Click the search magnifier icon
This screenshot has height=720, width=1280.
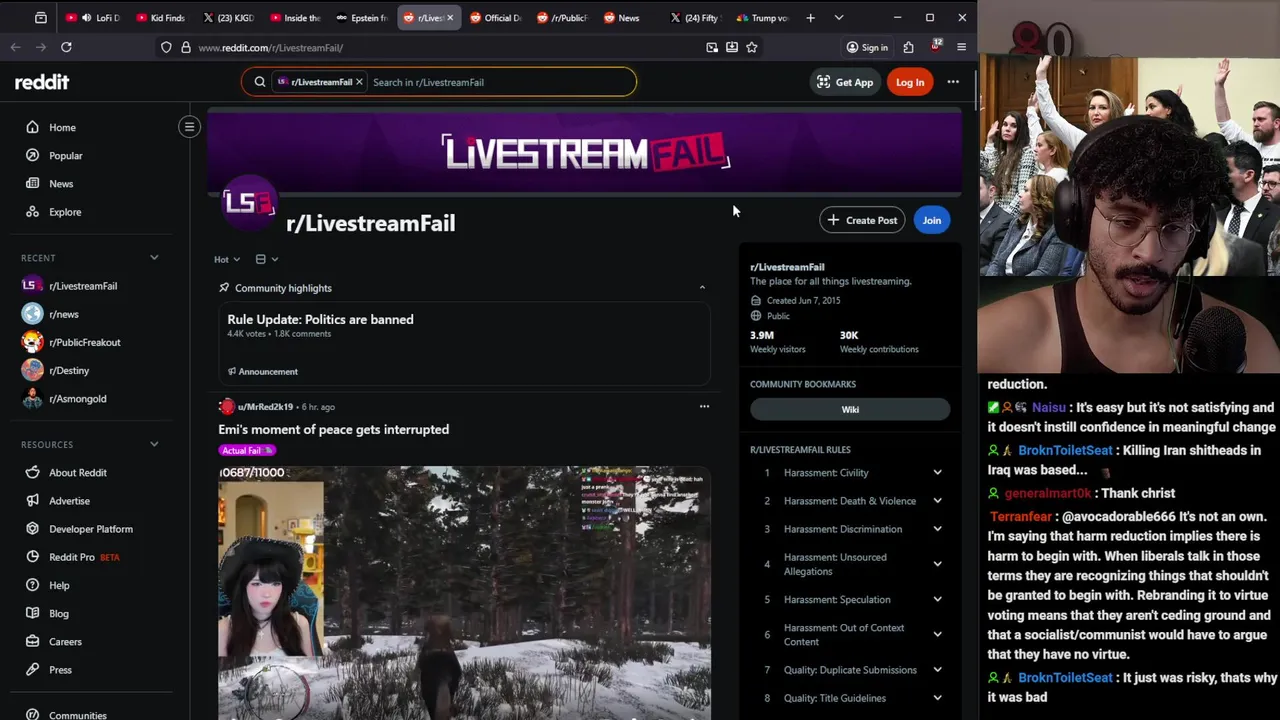[x=260, y=82]
